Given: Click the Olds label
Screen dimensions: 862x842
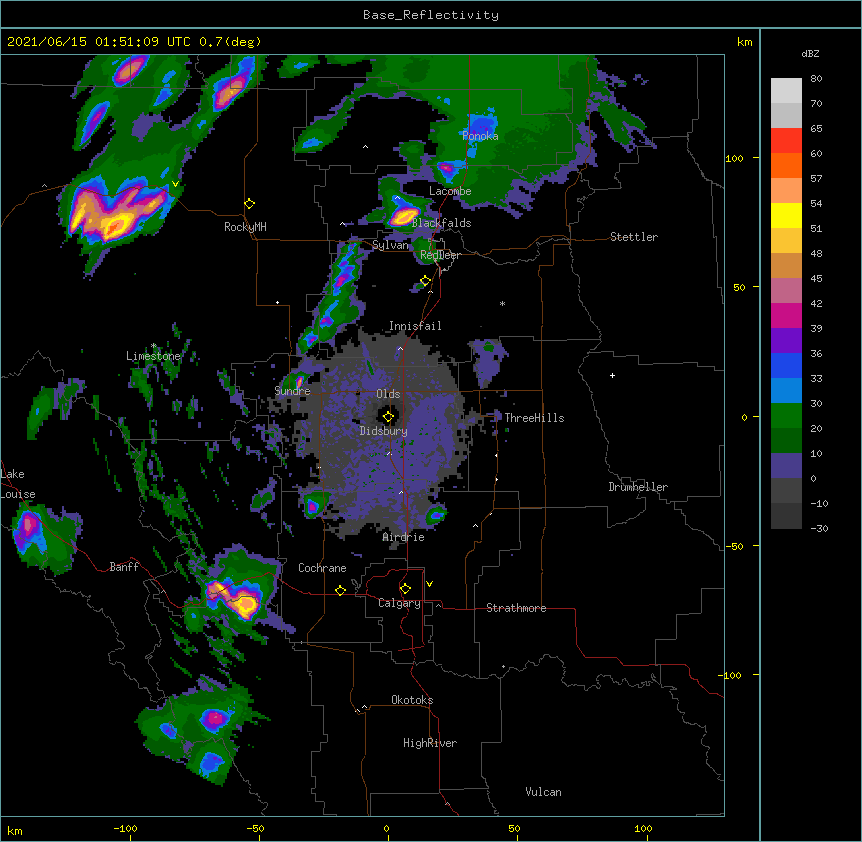Looking at the screenshot, I should tap(388, 394).
